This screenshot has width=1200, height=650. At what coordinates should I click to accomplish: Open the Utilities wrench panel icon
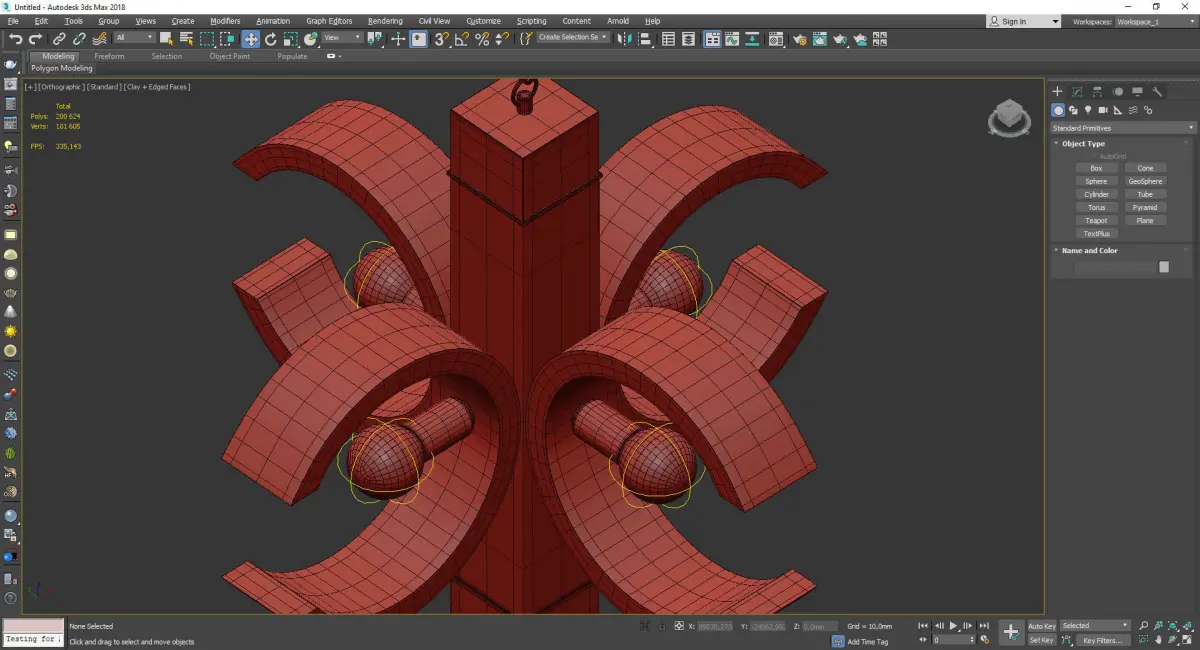1157,91
